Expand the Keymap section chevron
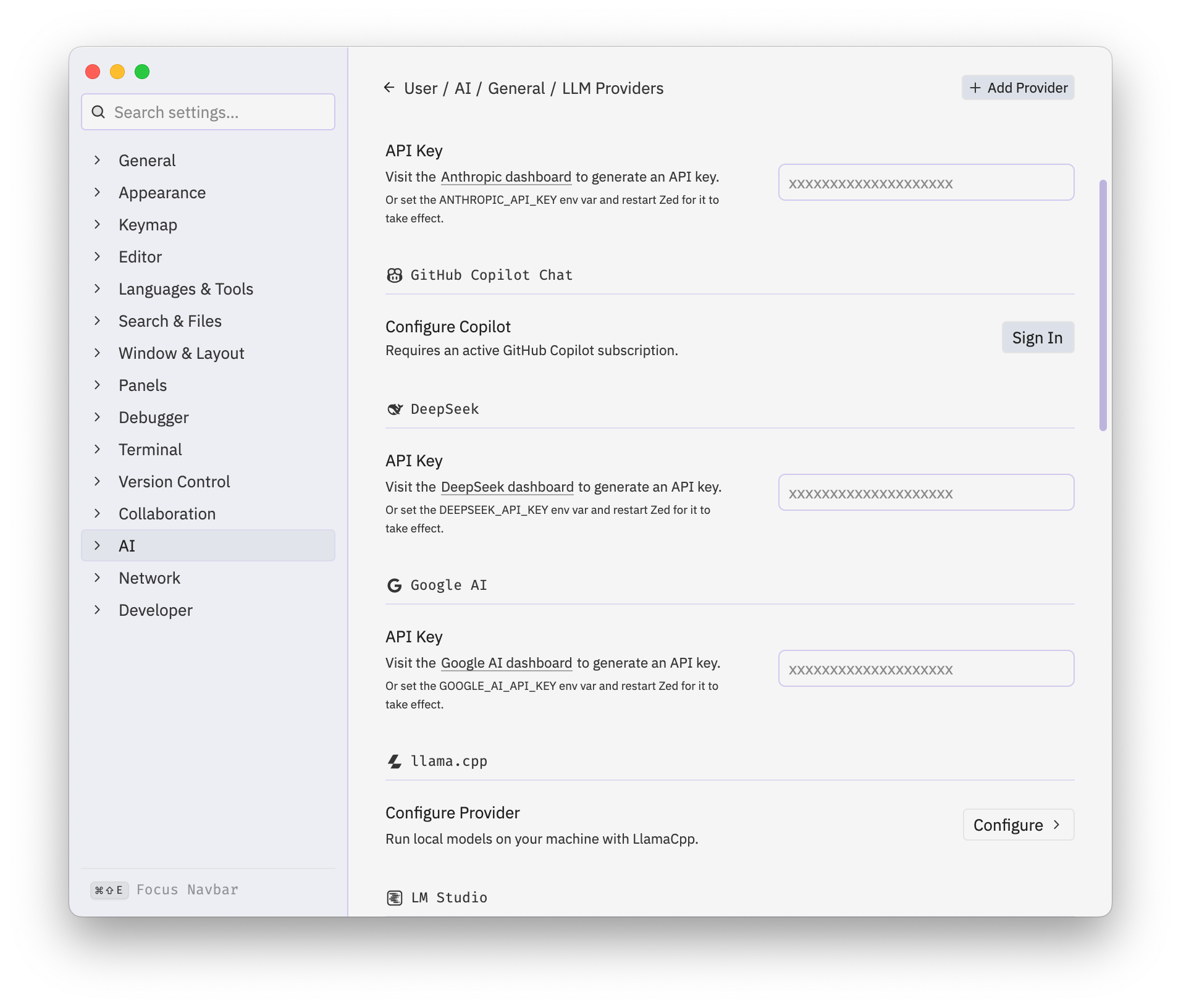This screenshot has width=1181, height=1008. [x=97, y=224]
